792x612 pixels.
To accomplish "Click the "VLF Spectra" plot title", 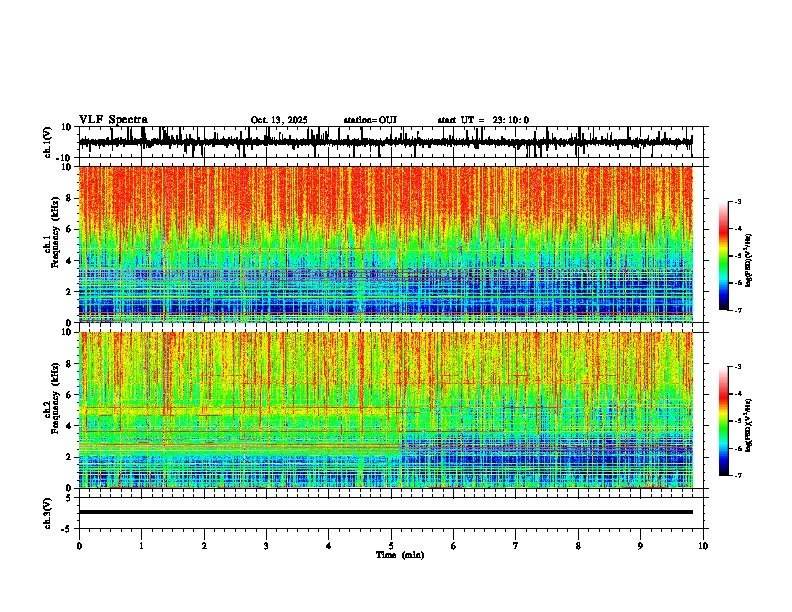I will point(113,120).
